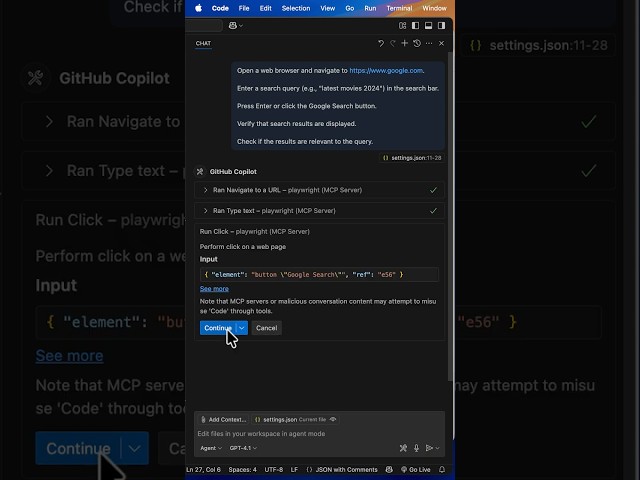This screenshot has height=480, width=640.
Task: Cancel the Run Click tool request
Action: pos(267,328)
